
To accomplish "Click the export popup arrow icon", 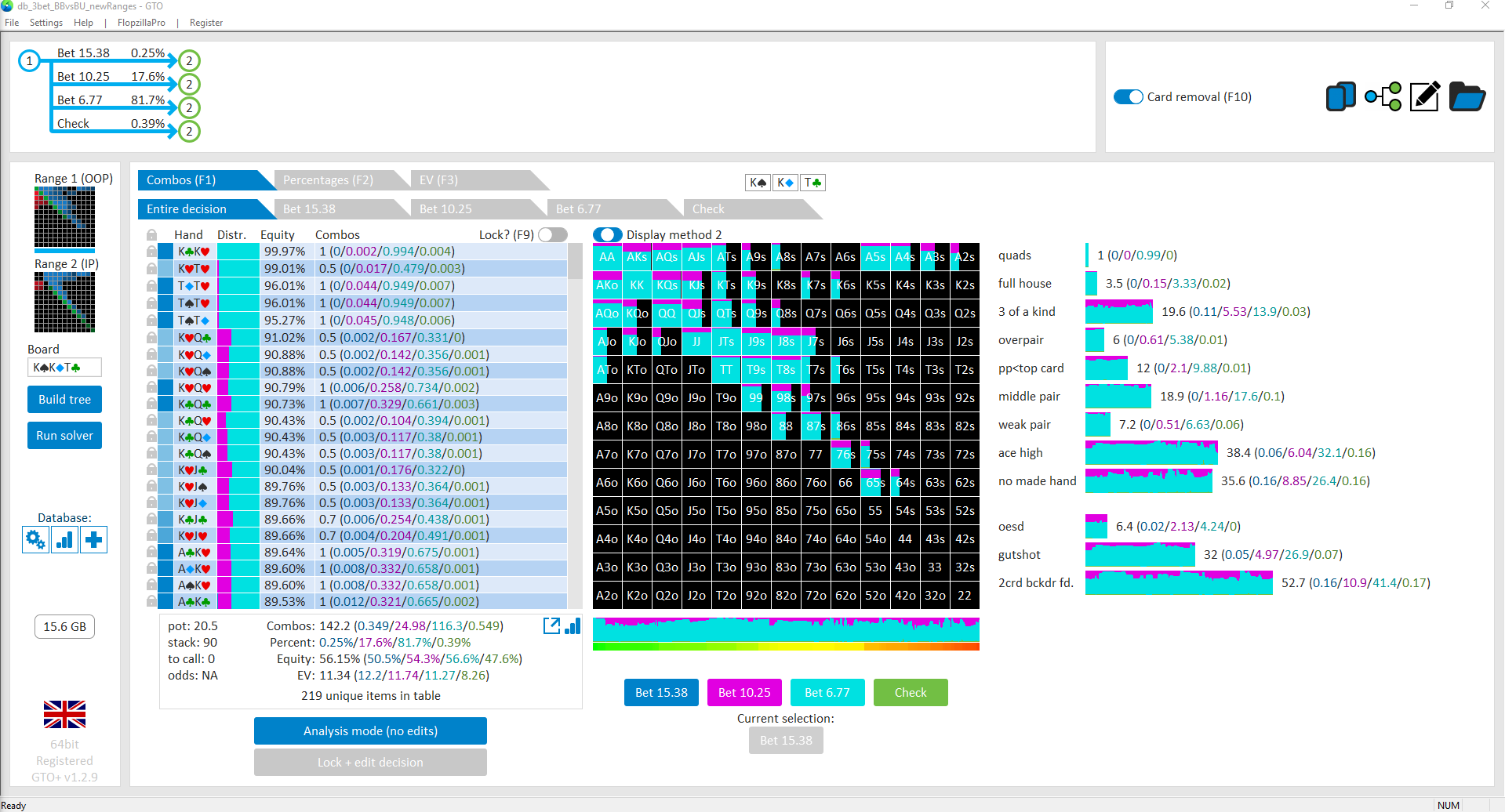I will click(x=551, y=625).
